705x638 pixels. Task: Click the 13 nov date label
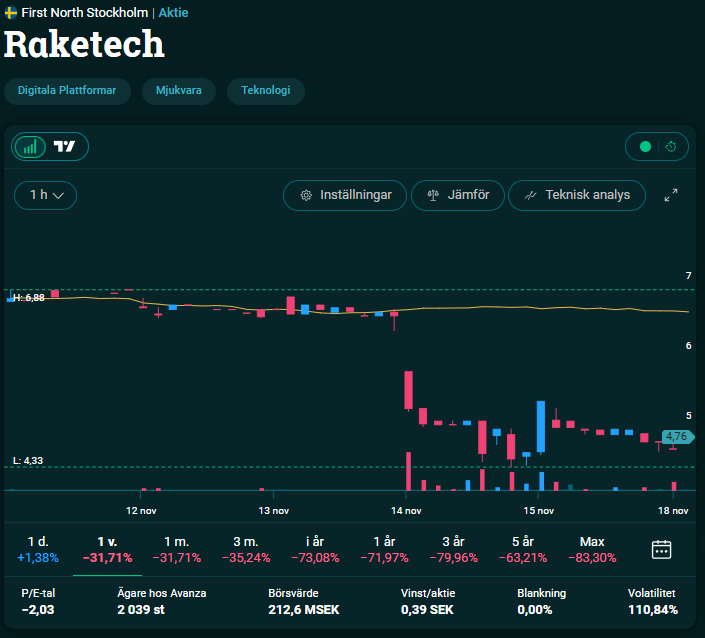coord(273,511)
